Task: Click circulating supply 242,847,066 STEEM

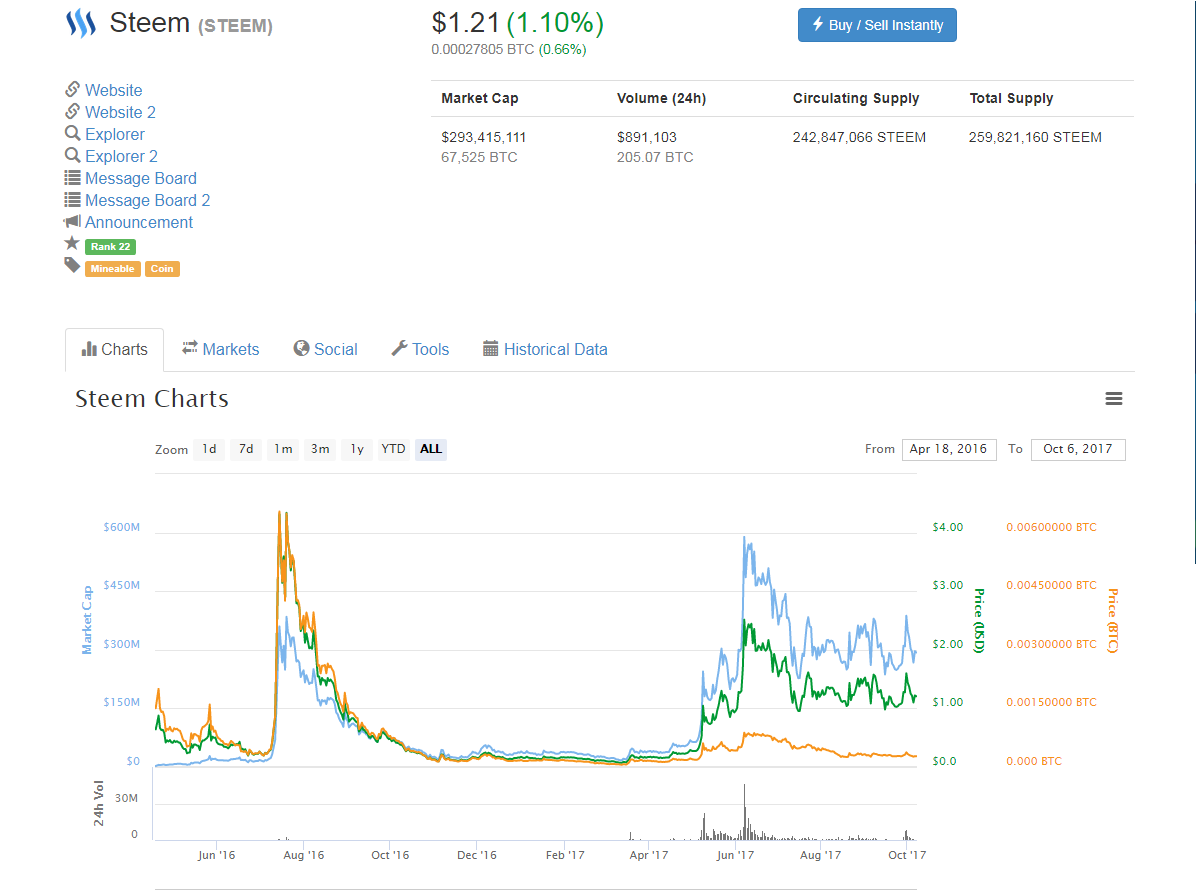Action: (x=860, y=137)
